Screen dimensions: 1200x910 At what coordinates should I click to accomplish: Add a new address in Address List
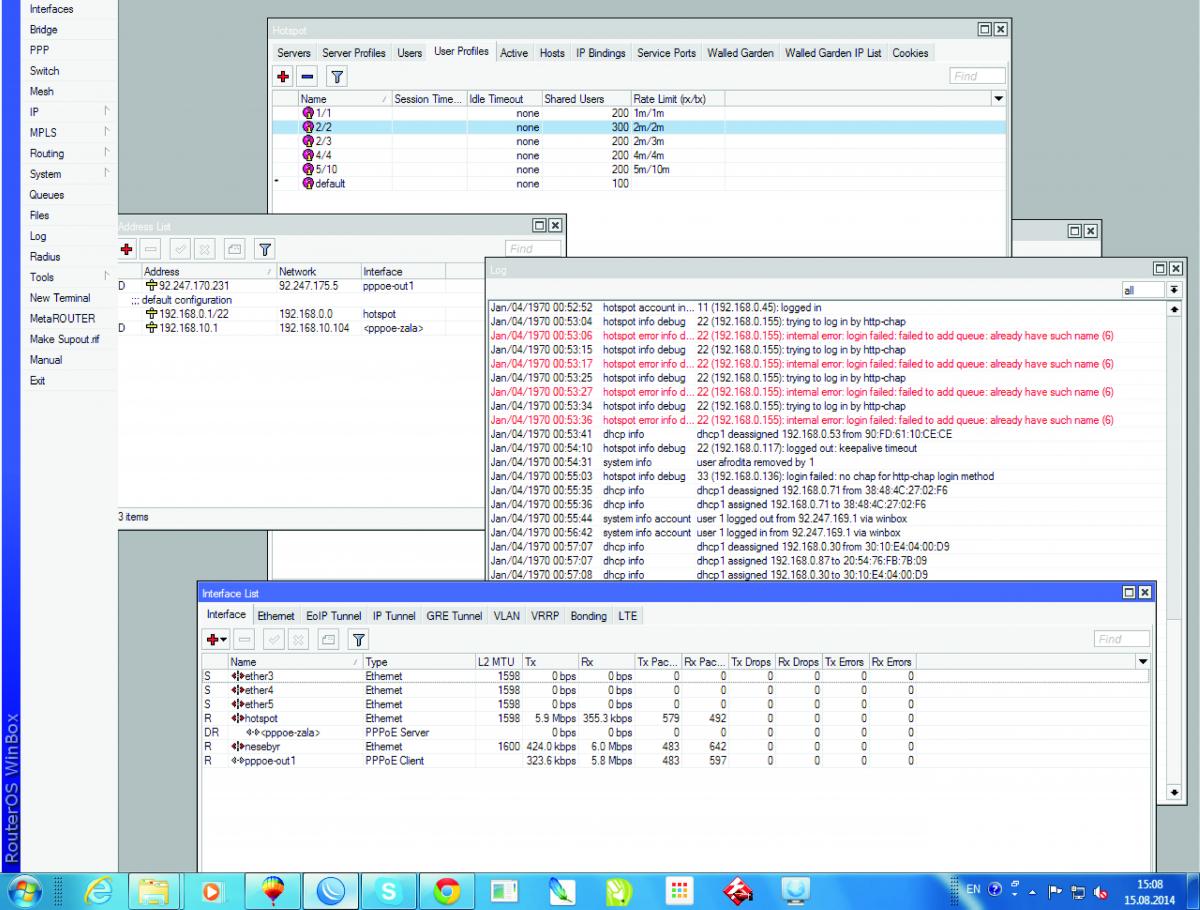tap(127, 249)
